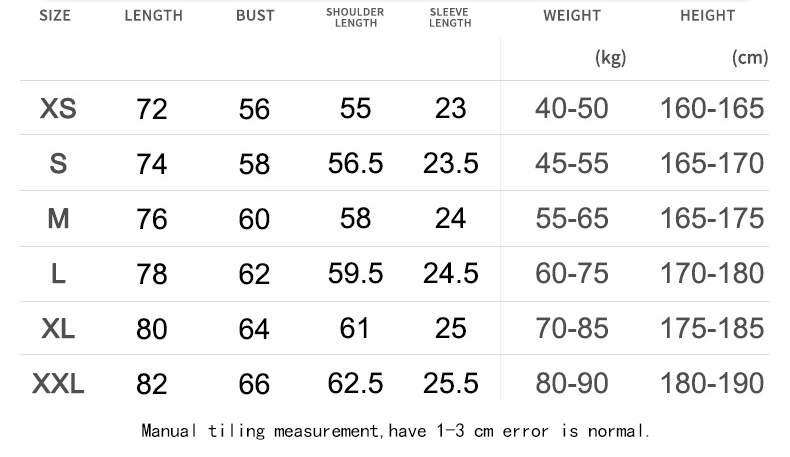Click the SLEEVE LENGTH header
Image resolution: width=790 pixels, height=457 pixels.
tap(450, 17)
